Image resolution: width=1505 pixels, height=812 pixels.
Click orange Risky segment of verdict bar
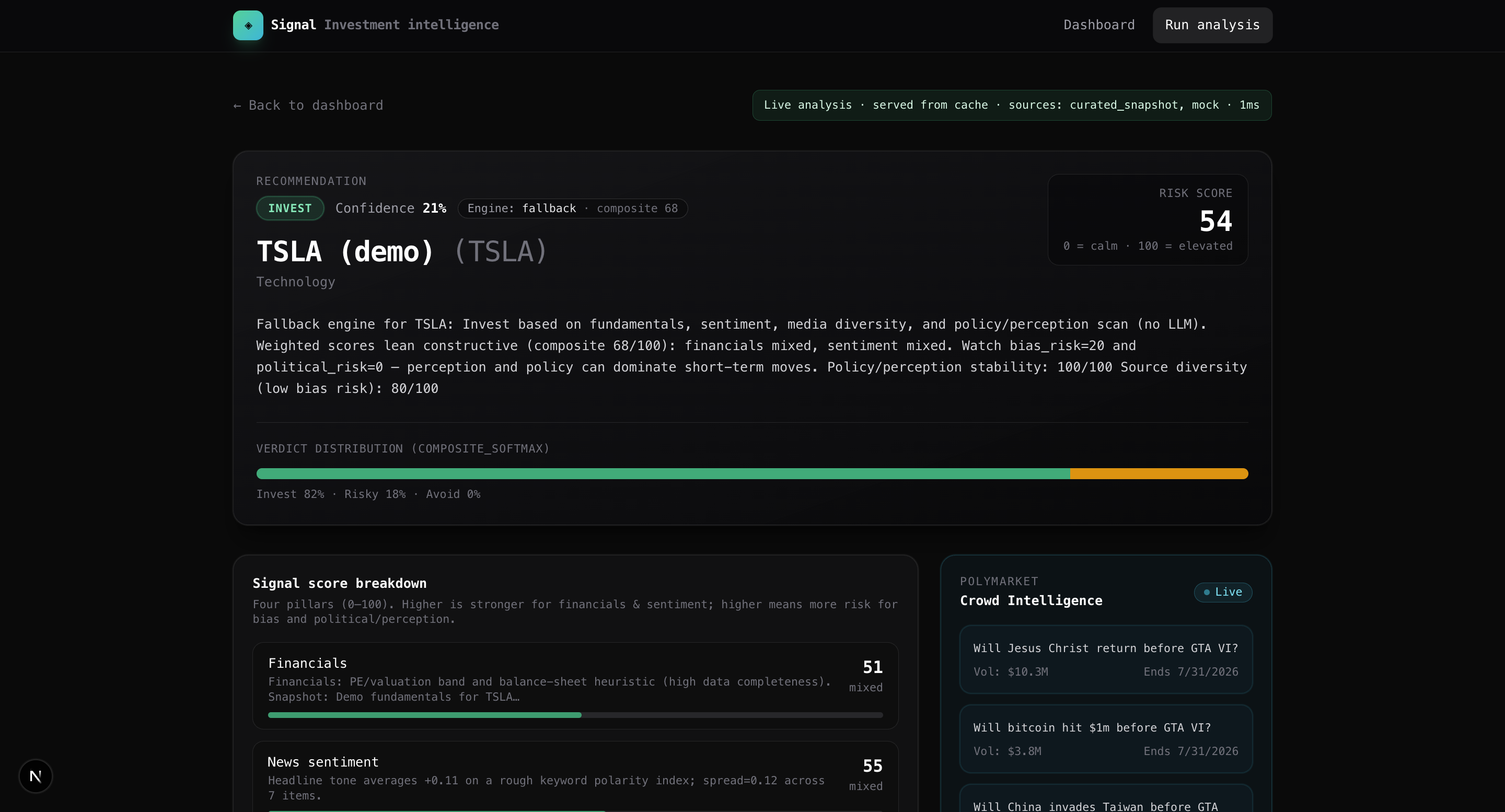(1158, 474)
